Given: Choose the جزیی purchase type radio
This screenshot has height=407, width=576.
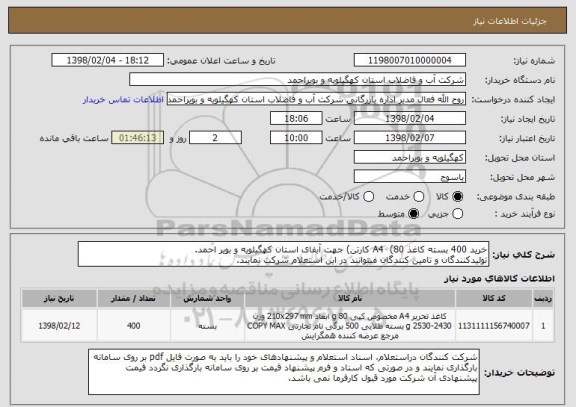Looking at the screenshot, I should [457, 213].
